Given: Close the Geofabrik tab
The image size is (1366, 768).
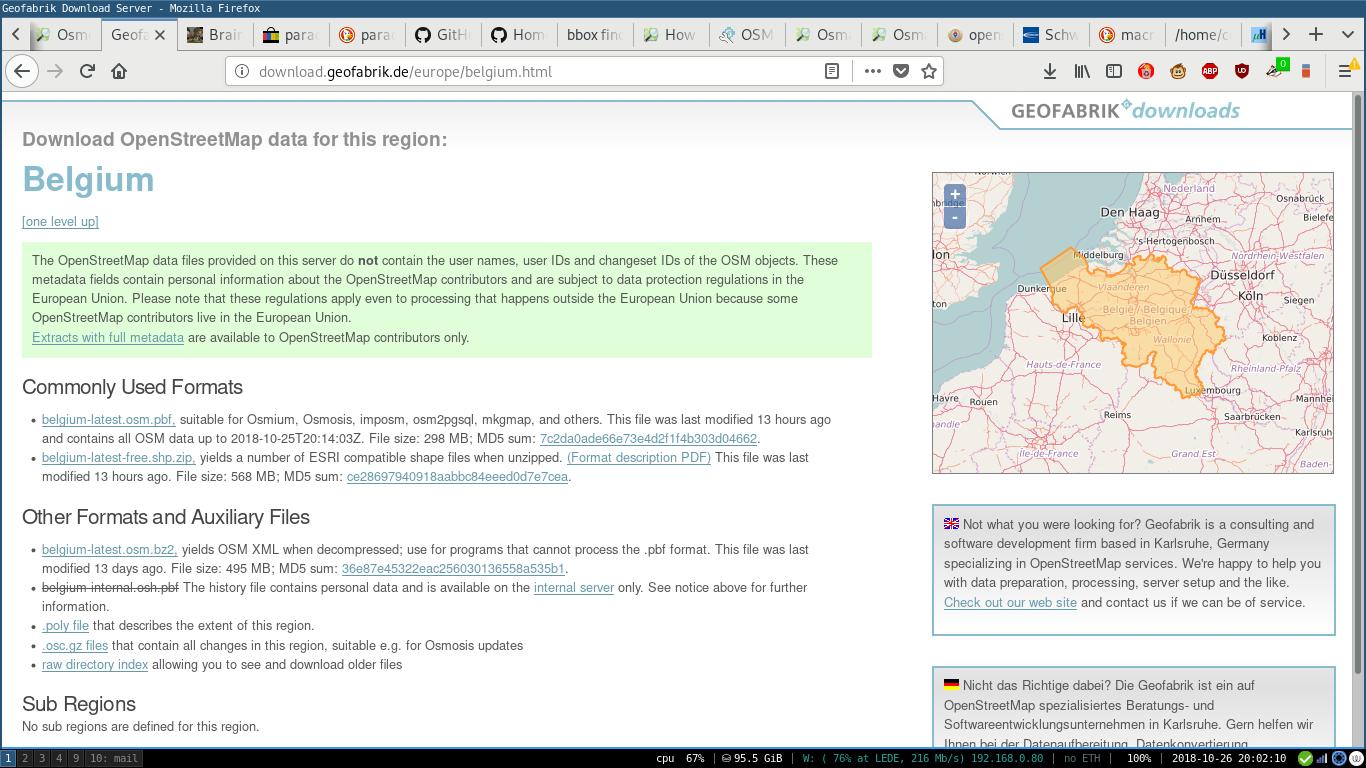Looking at the screenshot, I should coord(162,34).
